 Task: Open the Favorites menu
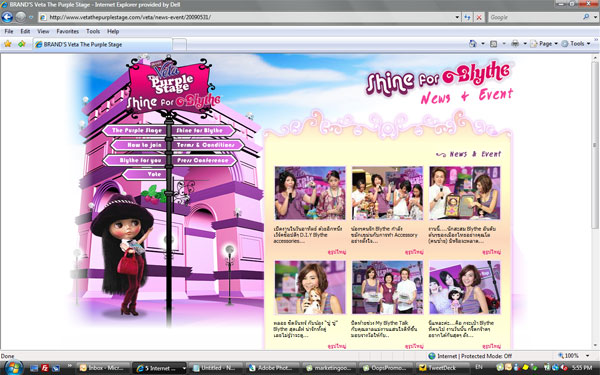click(67, 31)
